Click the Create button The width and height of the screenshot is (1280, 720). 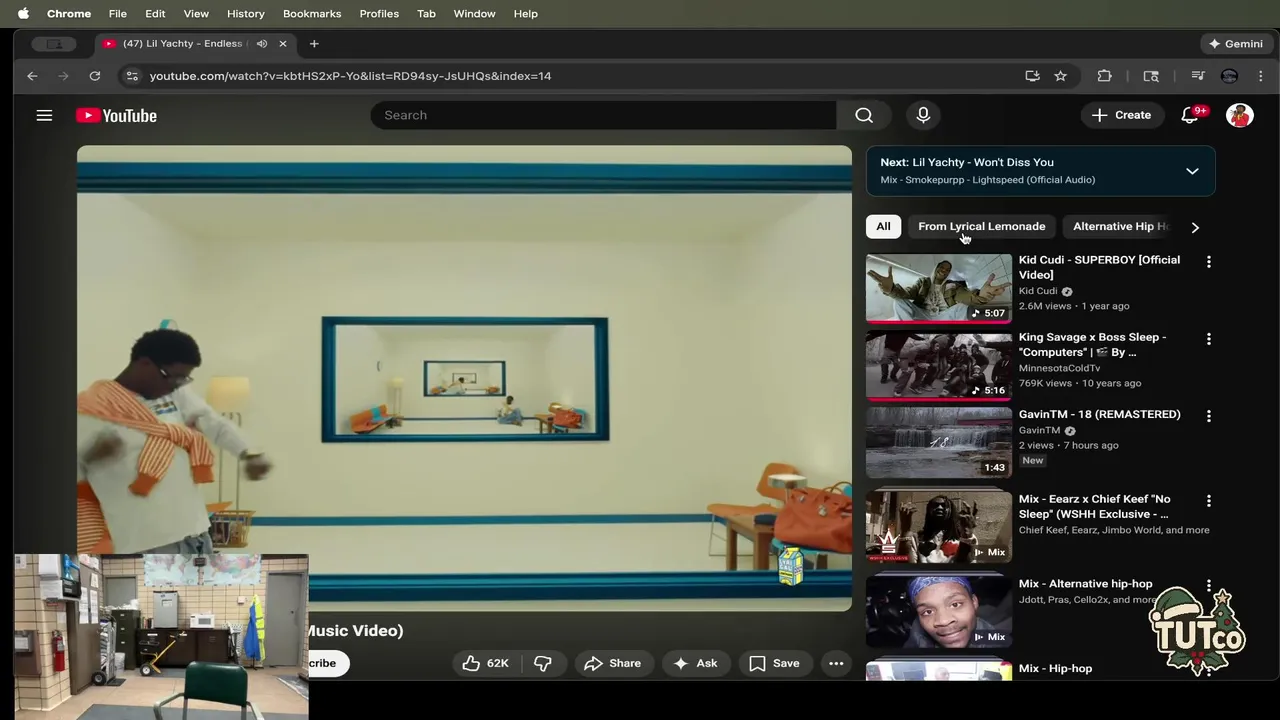coord(1121,115)
